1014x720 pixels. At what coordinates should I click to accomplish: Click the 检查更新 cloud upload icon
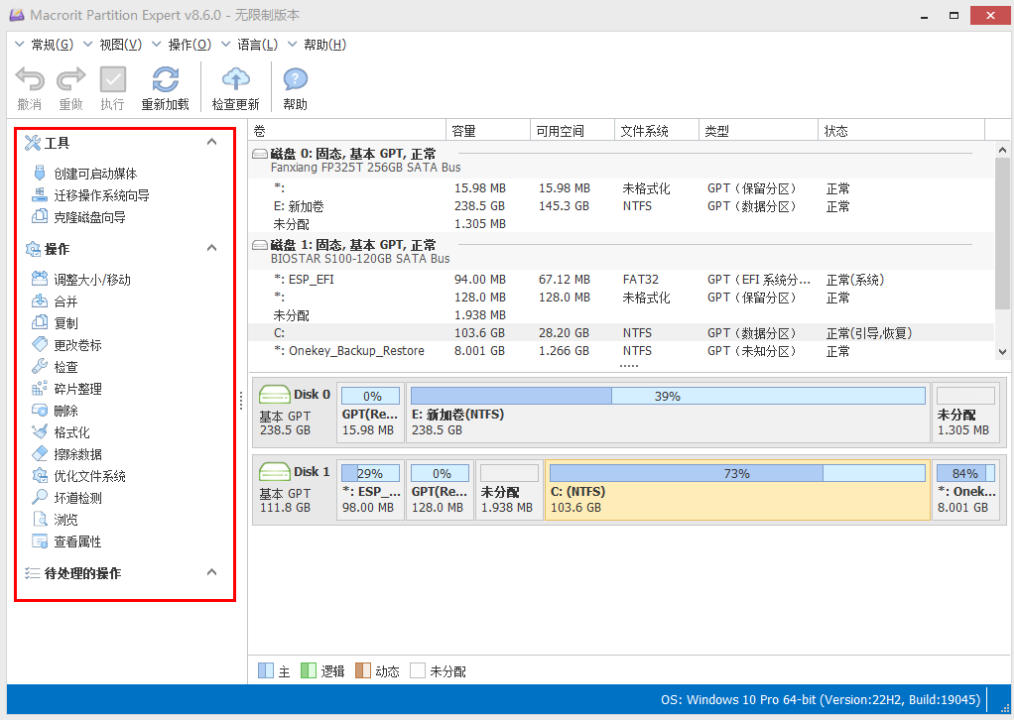235,81
